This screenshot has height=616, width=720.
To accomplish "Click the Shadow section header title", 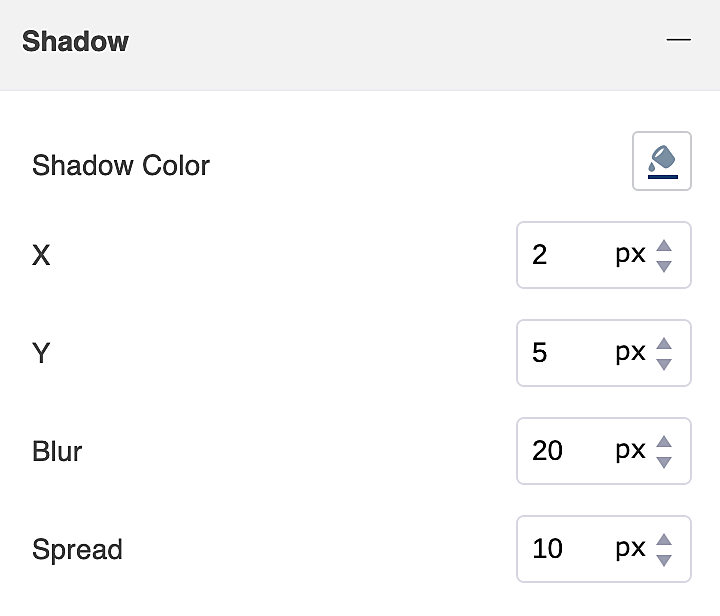I will pyautogui.click(x=75, y=41).
